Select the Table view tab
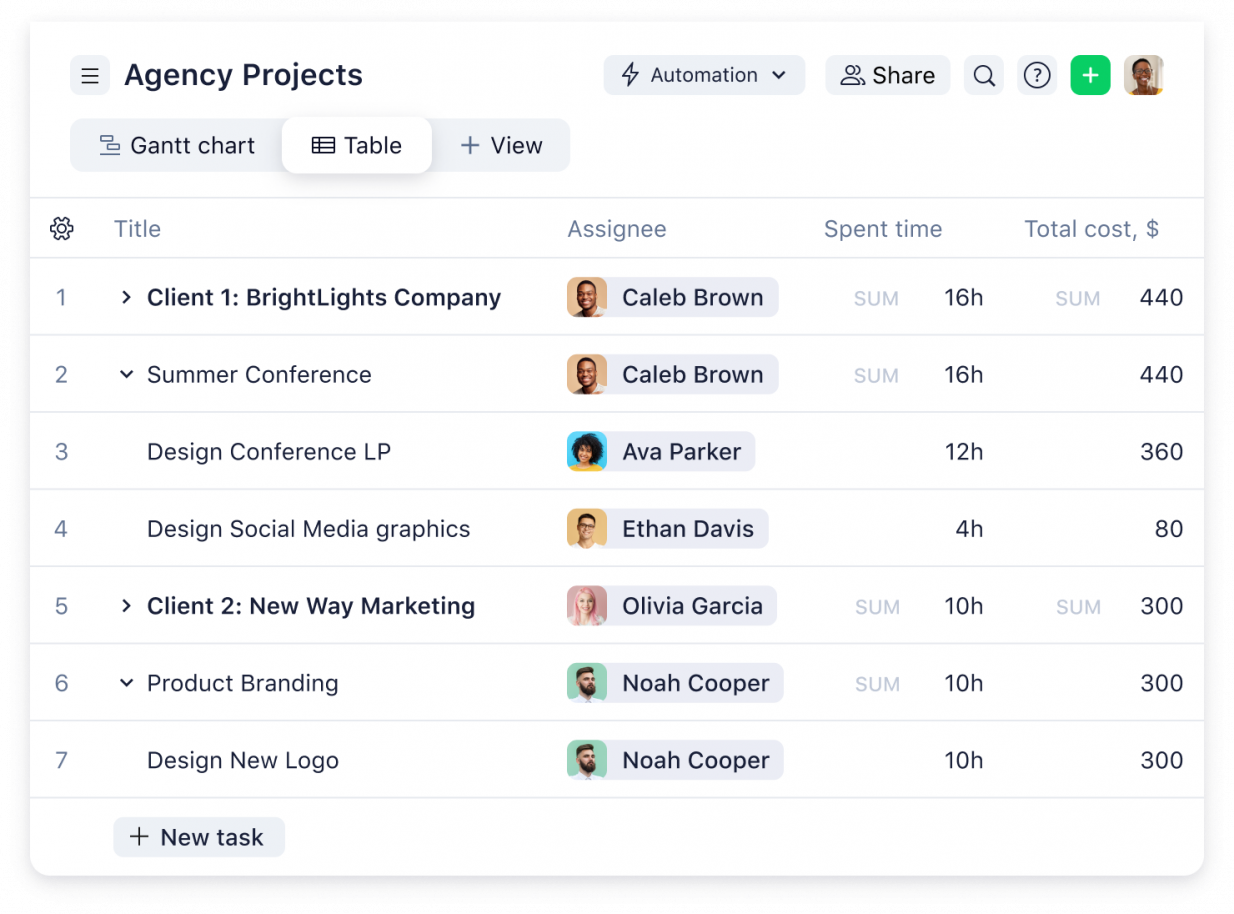Screen dimensions: 1234x914 [x=357, y=146]
